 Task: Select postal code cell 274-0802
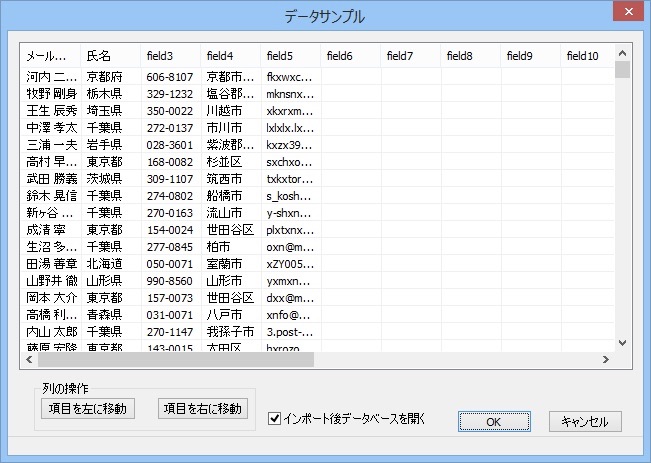click(x=170, y=196)
